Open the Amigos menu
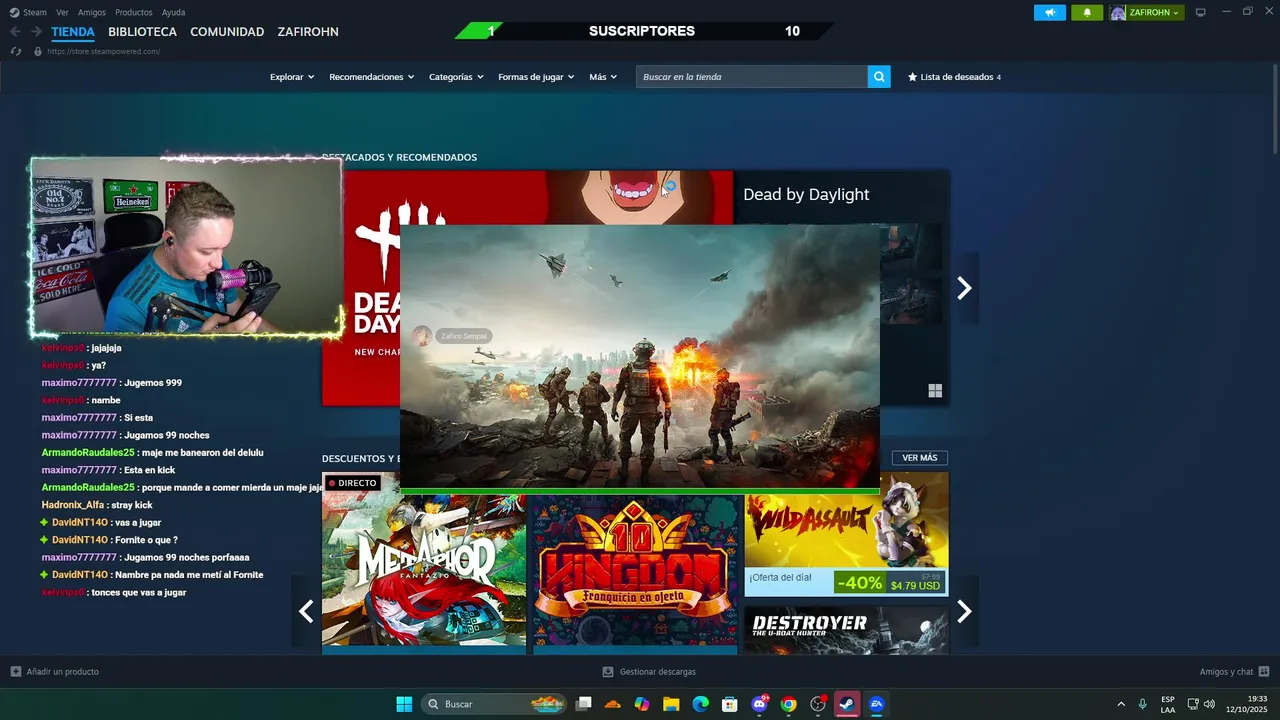This screenshot has width=1280, height=720. [x=92, y=12]
